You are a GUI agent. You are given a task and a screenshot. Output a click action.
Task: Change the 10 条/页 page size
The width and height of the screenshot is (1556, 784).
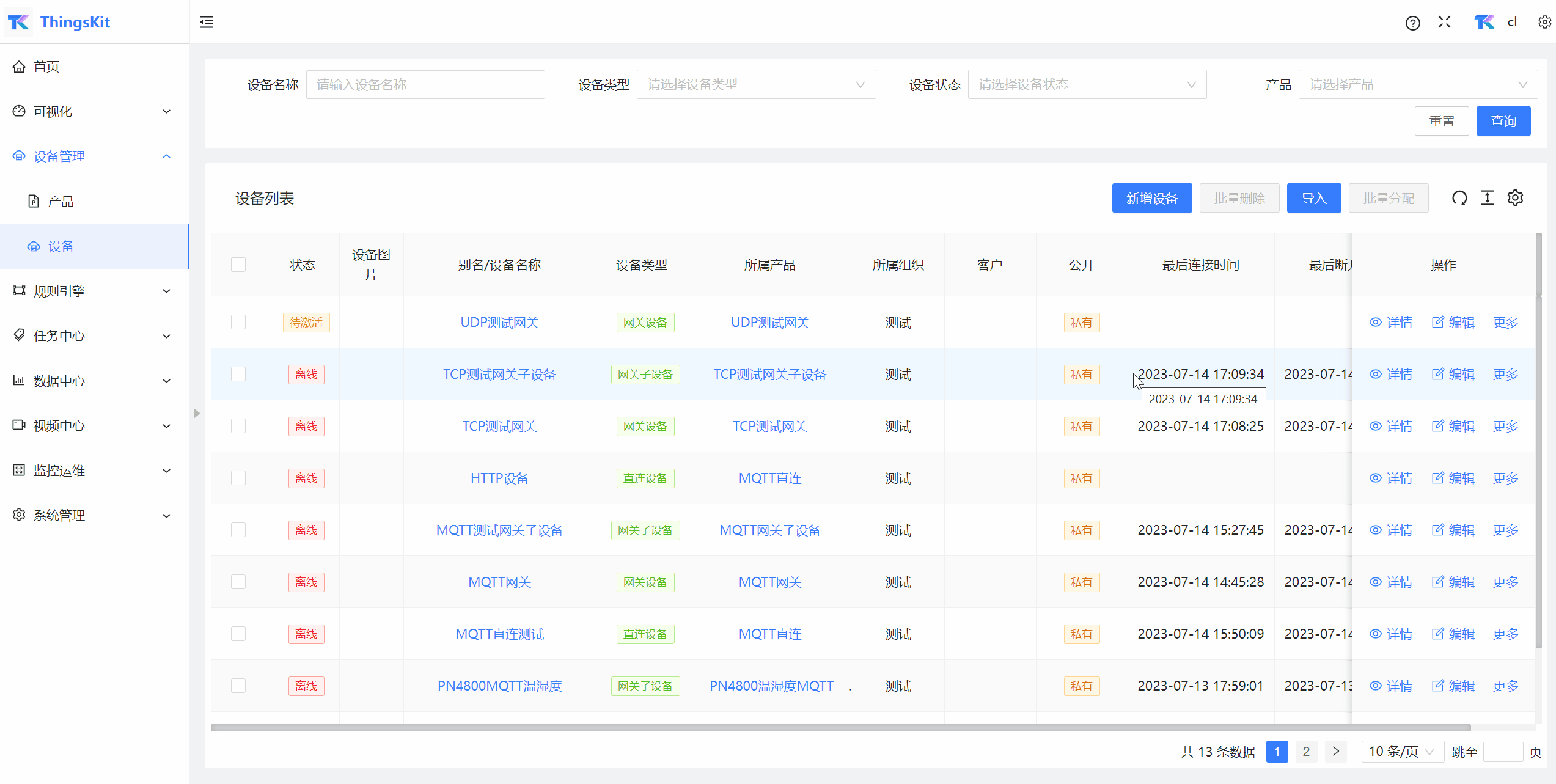tap(1402, 752)
